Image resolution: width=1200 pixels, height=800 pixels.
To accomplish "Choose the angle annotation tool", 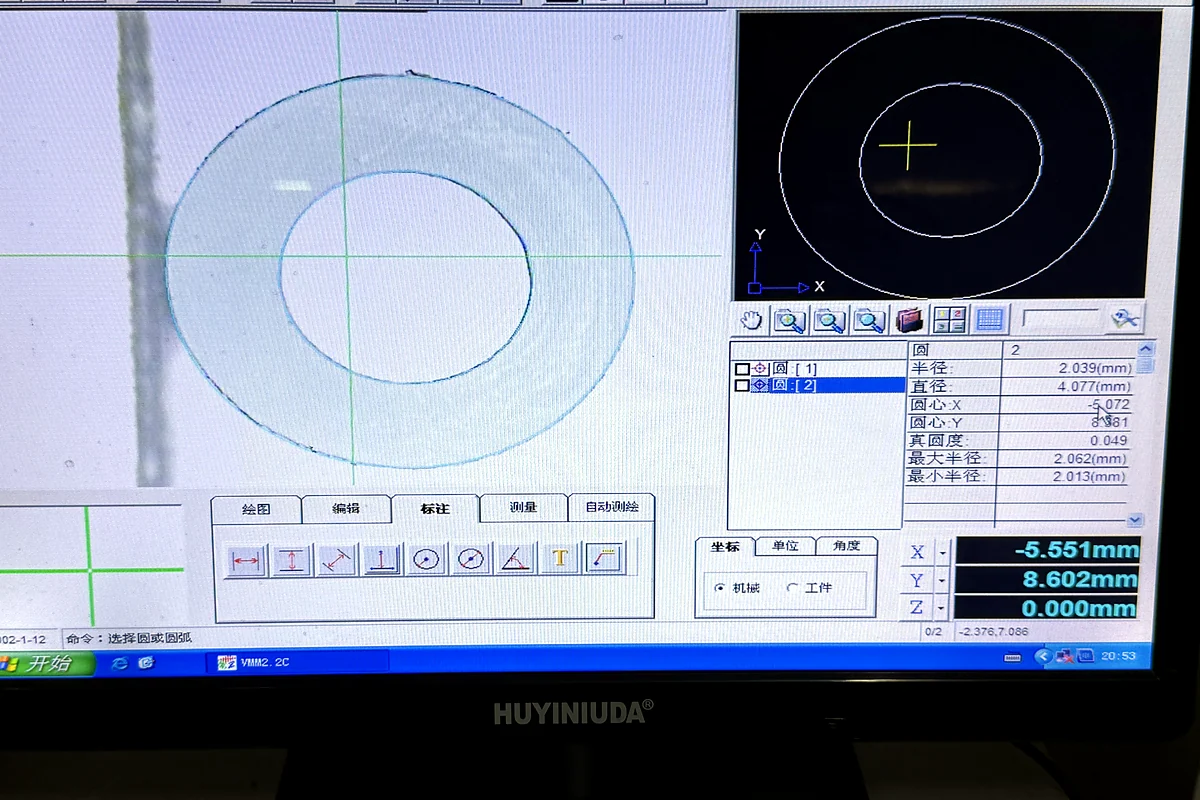I will [515, 559].
